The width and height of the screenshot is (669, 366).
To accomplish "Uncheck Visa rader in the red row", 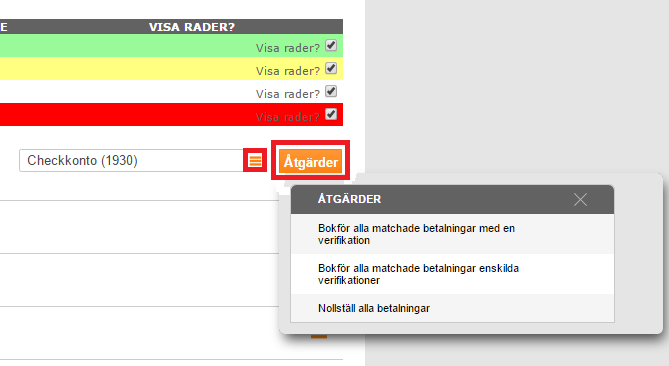I will pyautogui.click(x=331, y=114).
